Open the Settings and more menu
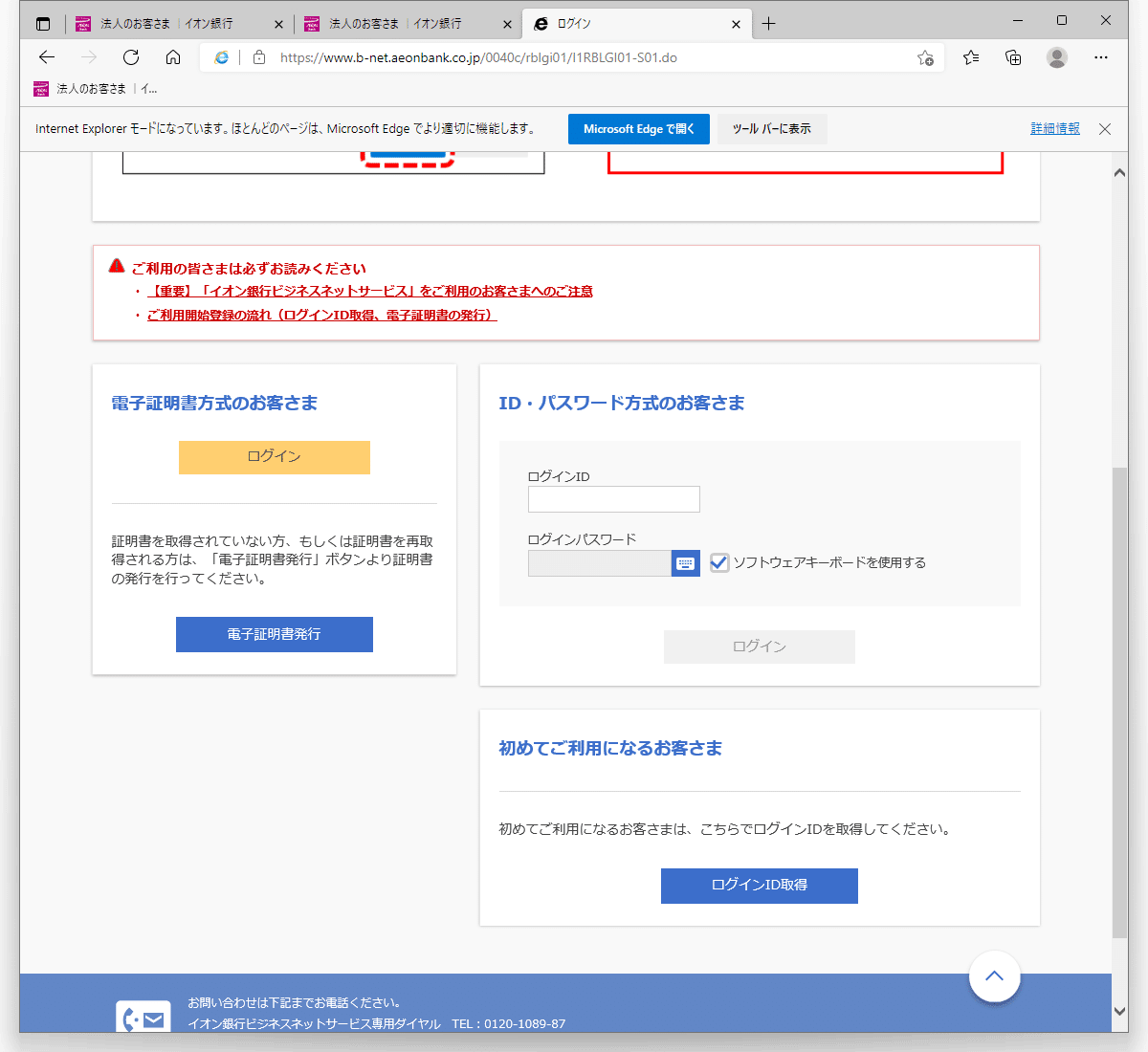The width and height of the screenshot is (1148, 1052). [x=1101, y=57]
